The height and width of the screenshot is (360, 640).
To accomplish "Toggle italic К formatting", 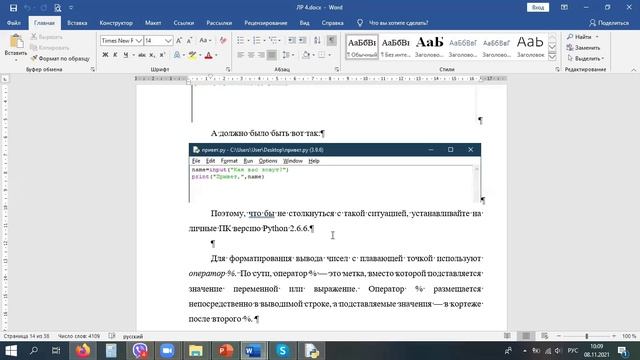I will pos(116,55).
